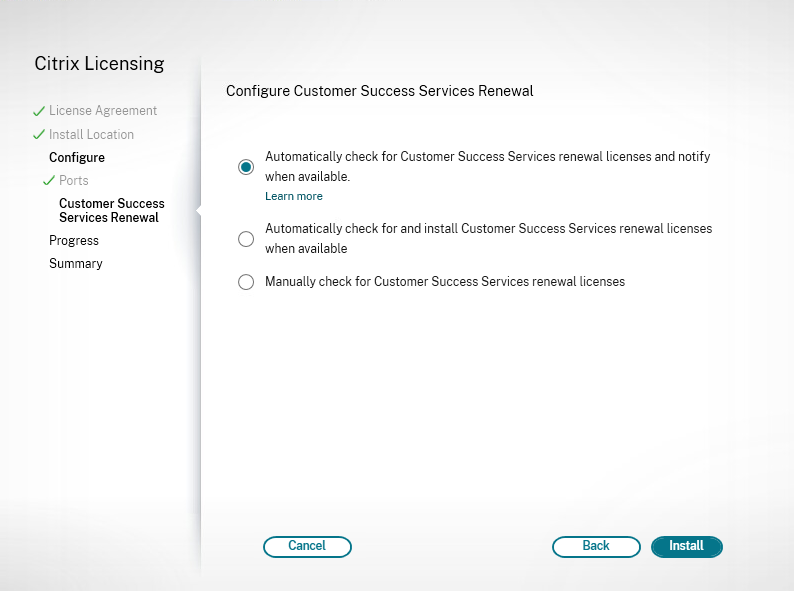This screenshot has width=794, height=591.
Task: Select the Configure step in sidebar
Action: tap(77, 158)
